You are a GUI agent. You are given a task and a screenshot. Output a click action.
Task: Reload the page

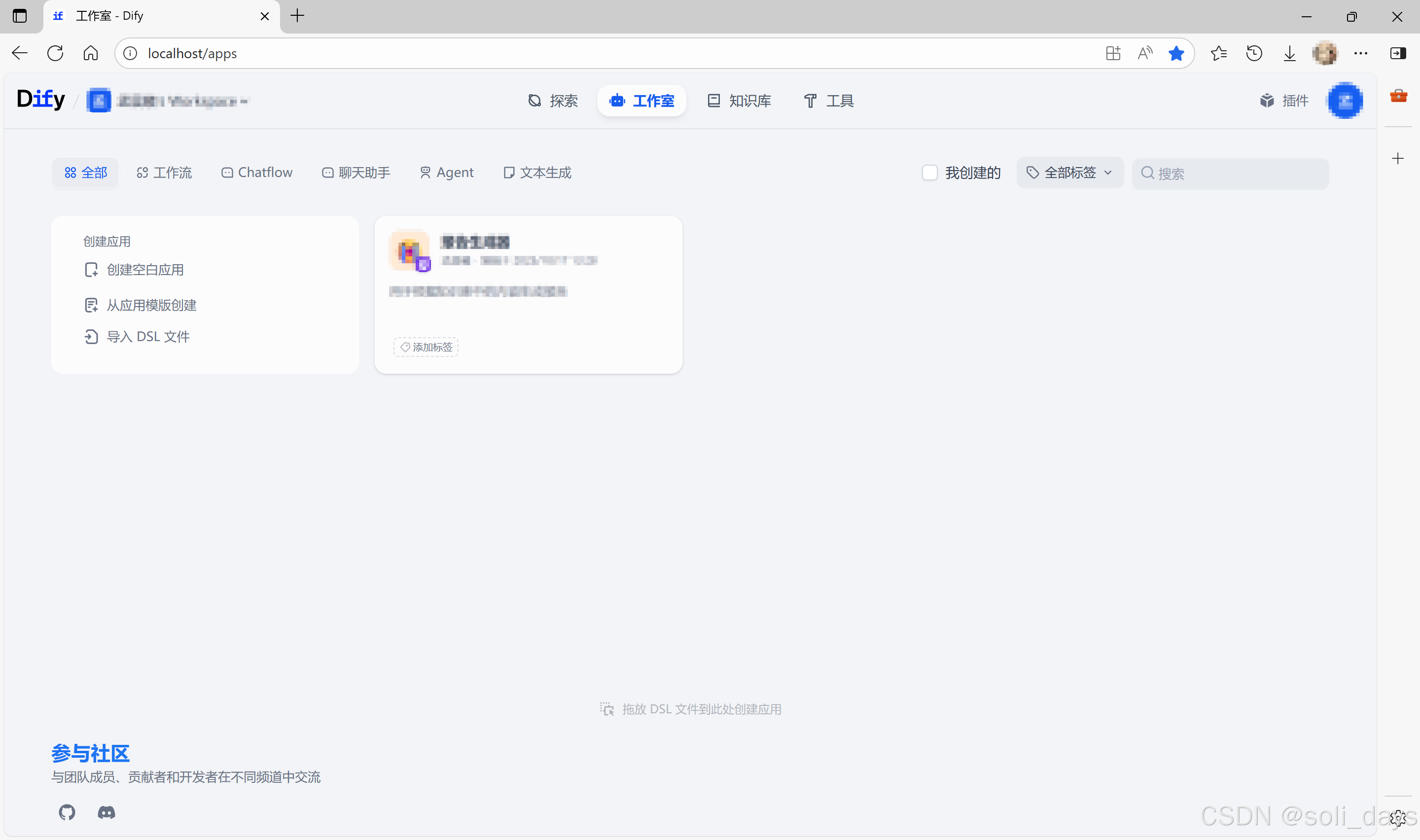55,53
